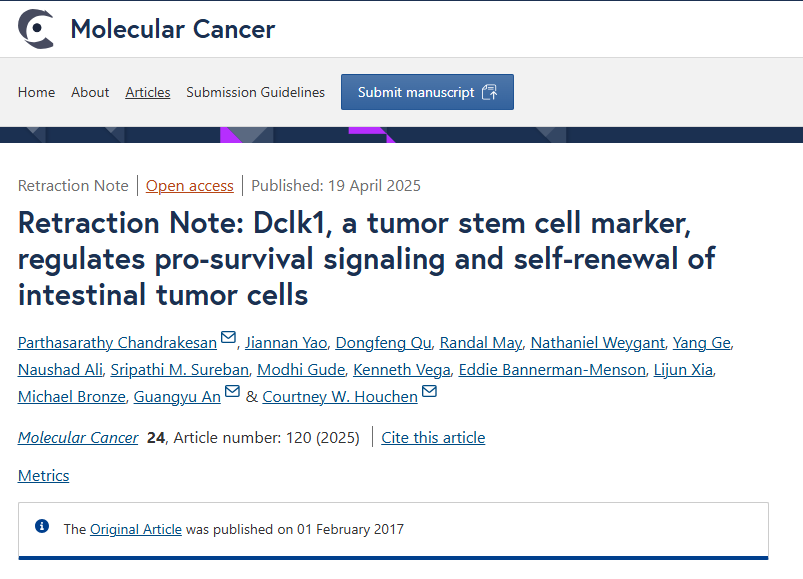Click email envelope icon beside Parthasarathy Chandrakesan
803x579 pixels.
[x=228, y=337]
